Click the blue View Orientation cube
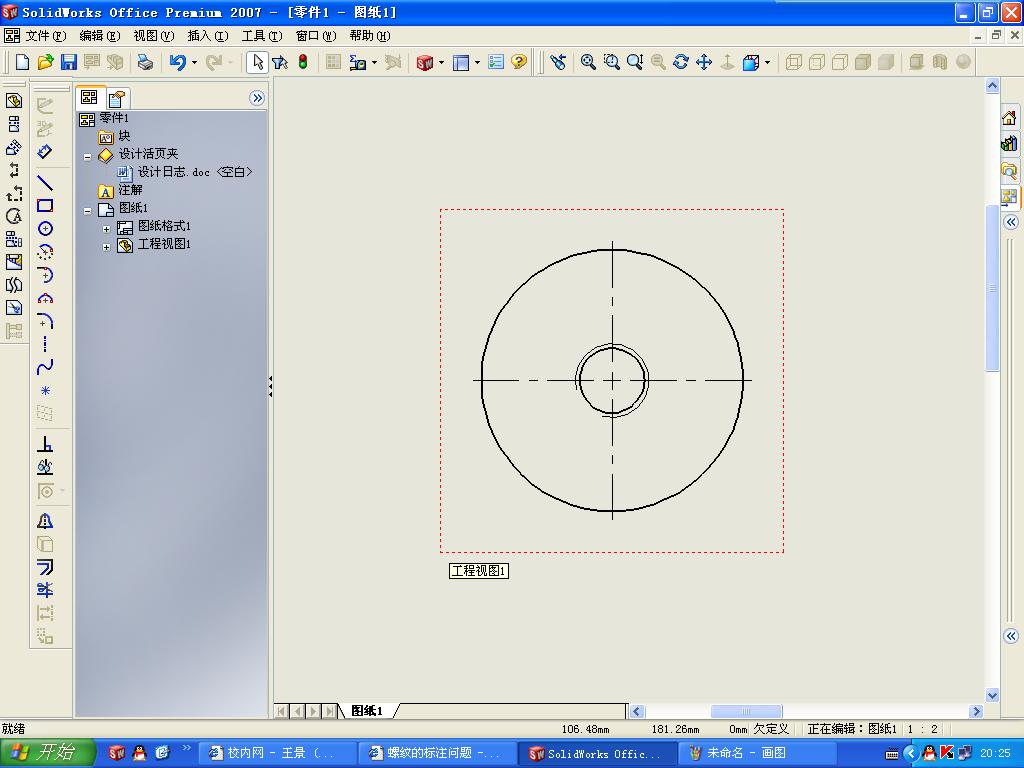Image resolution: width=1024 pixels, height=768 pixels. point(750,62)
